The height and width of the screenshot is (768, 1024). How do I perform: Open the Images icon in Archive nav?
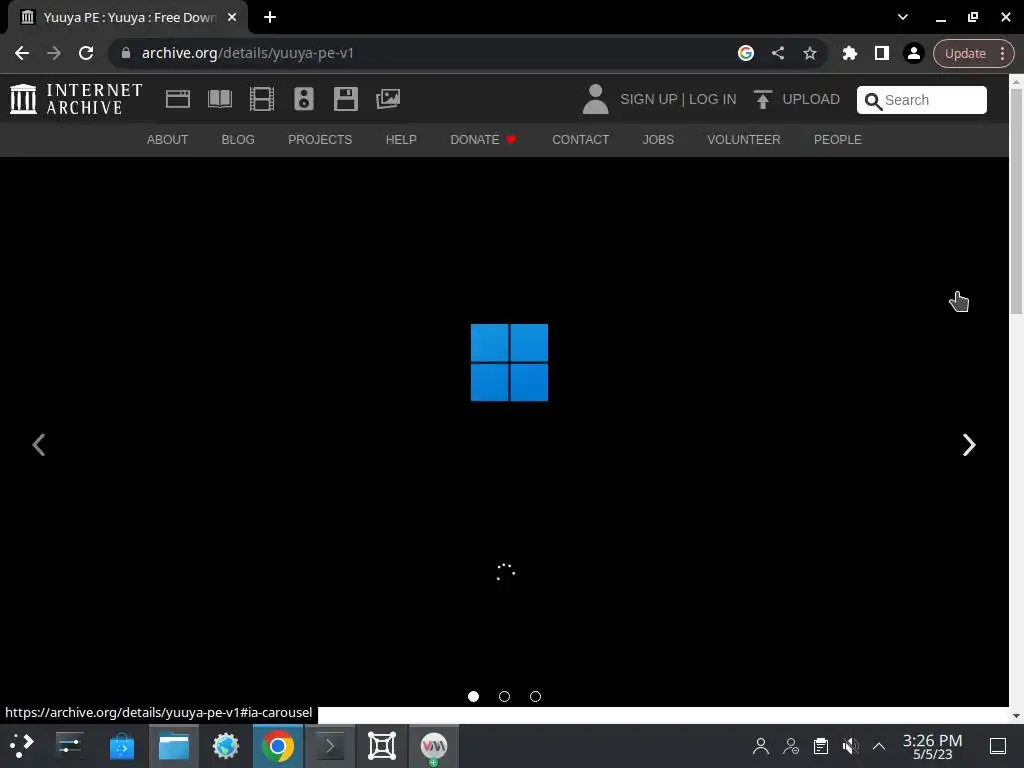coord(388,99)
